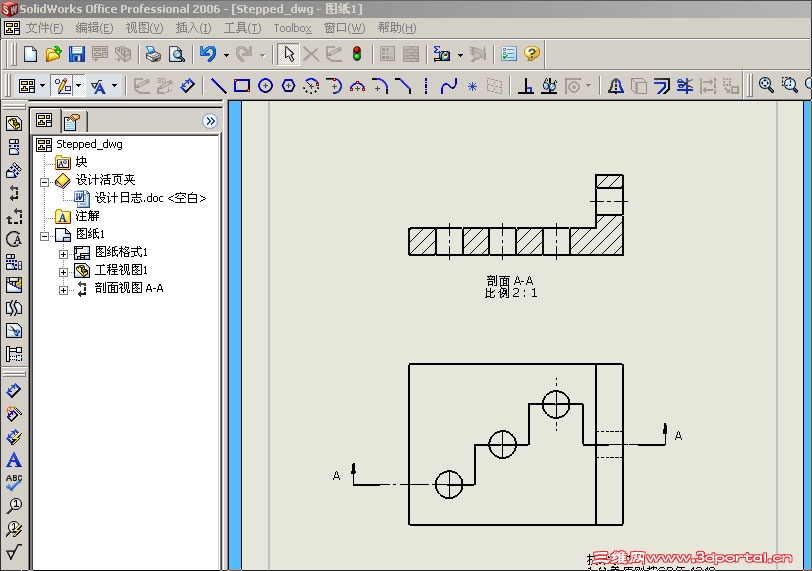Select the Line sketch tool
The height and width of the screenshot is (571, 812).
click(x=219, y=85)
